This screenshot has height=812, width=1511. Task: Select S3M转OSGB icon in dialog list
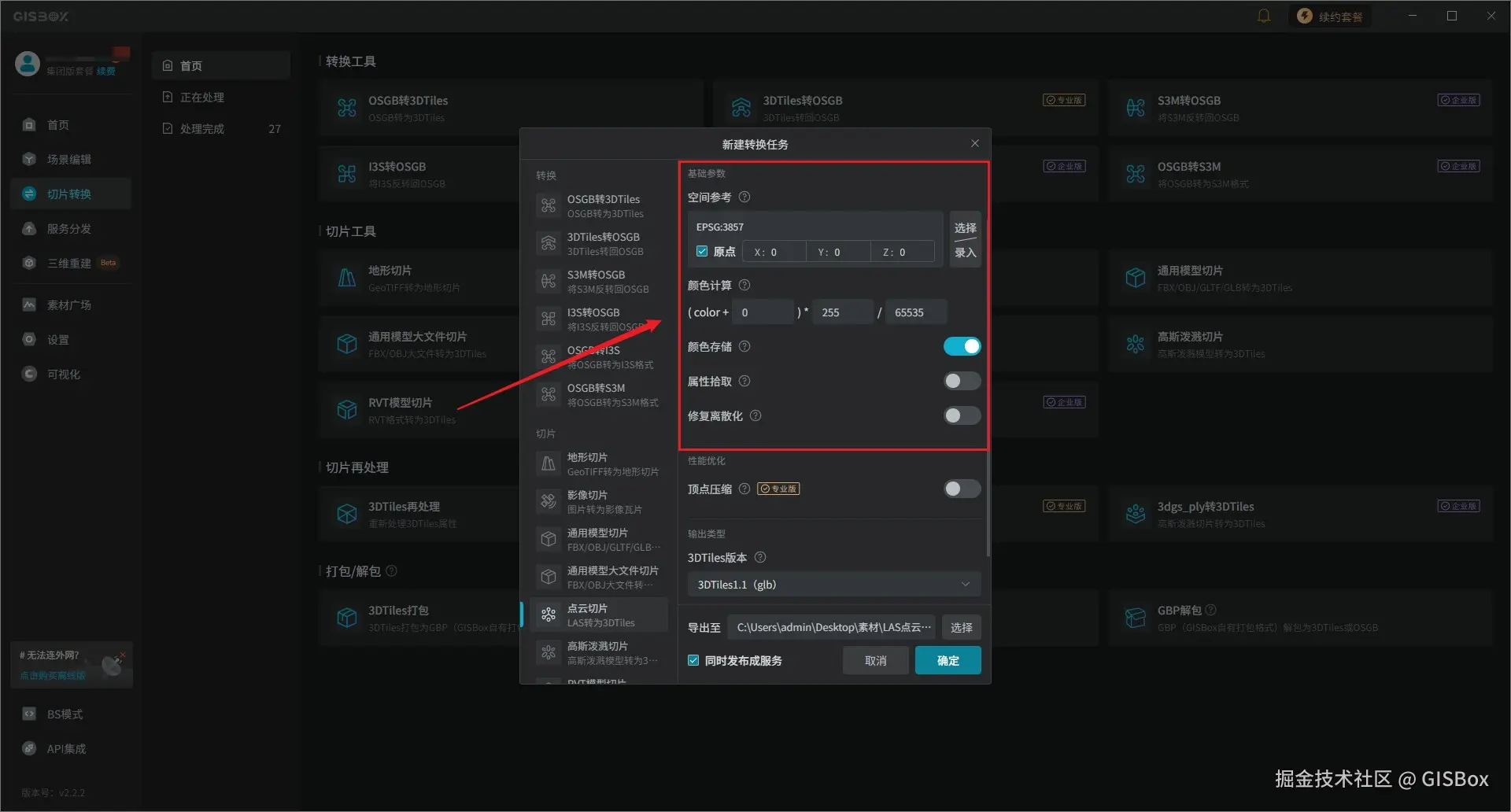(549, 281)
